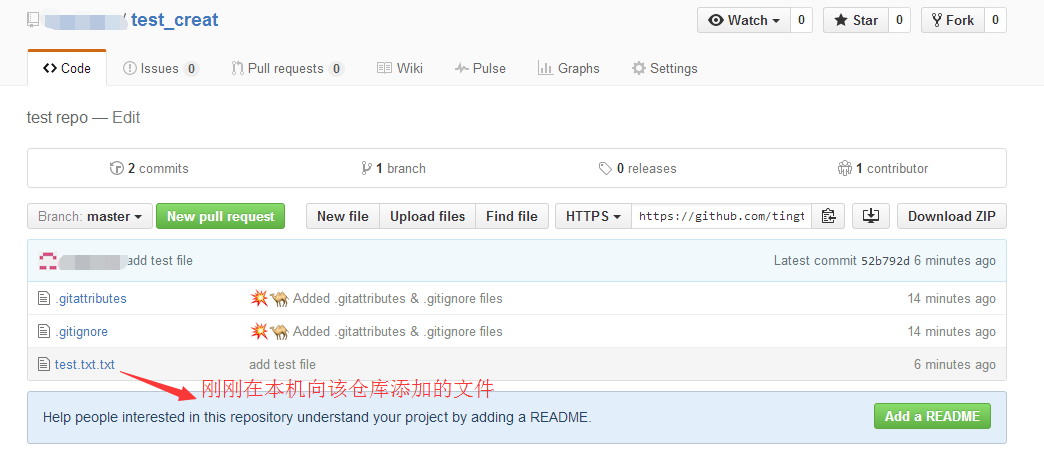Image resolution: width=1044 pixels, height=450 pixels.
Task: Open the stargazers count next to Star
Action: (899, 20)
